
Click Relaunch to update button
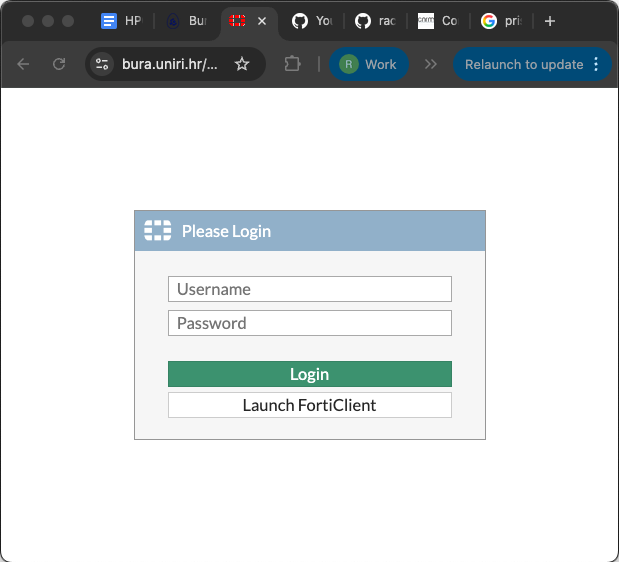[524, 64]
